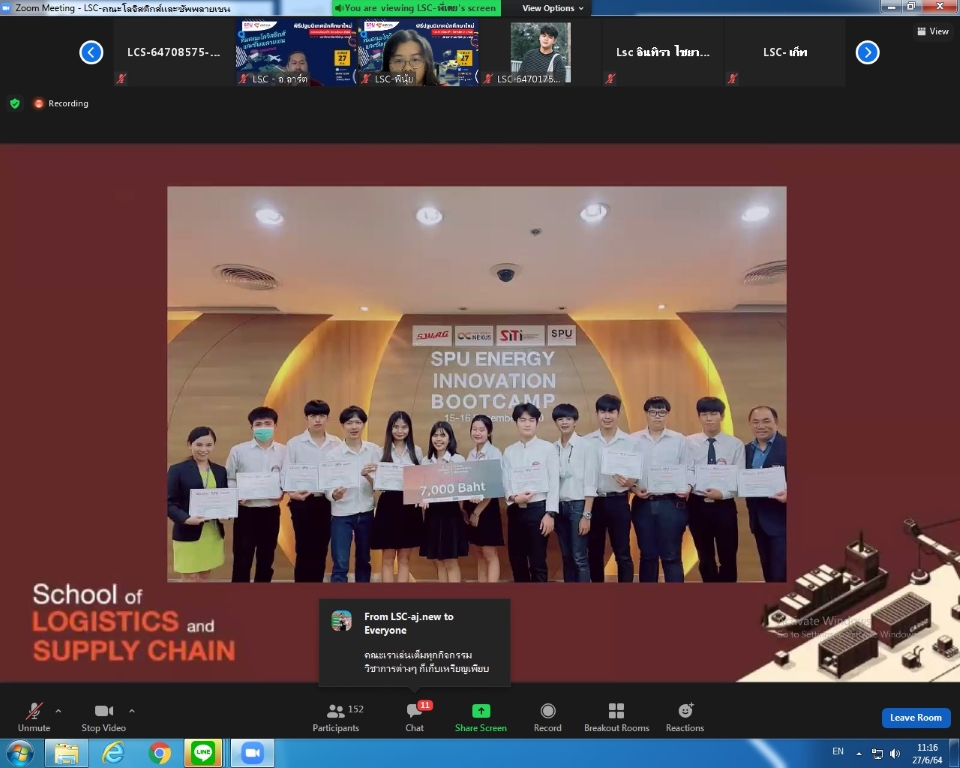Open chat message preview from LSC-aj.new
The width and height of the screenshot is (960, 768).
[414, 642]
